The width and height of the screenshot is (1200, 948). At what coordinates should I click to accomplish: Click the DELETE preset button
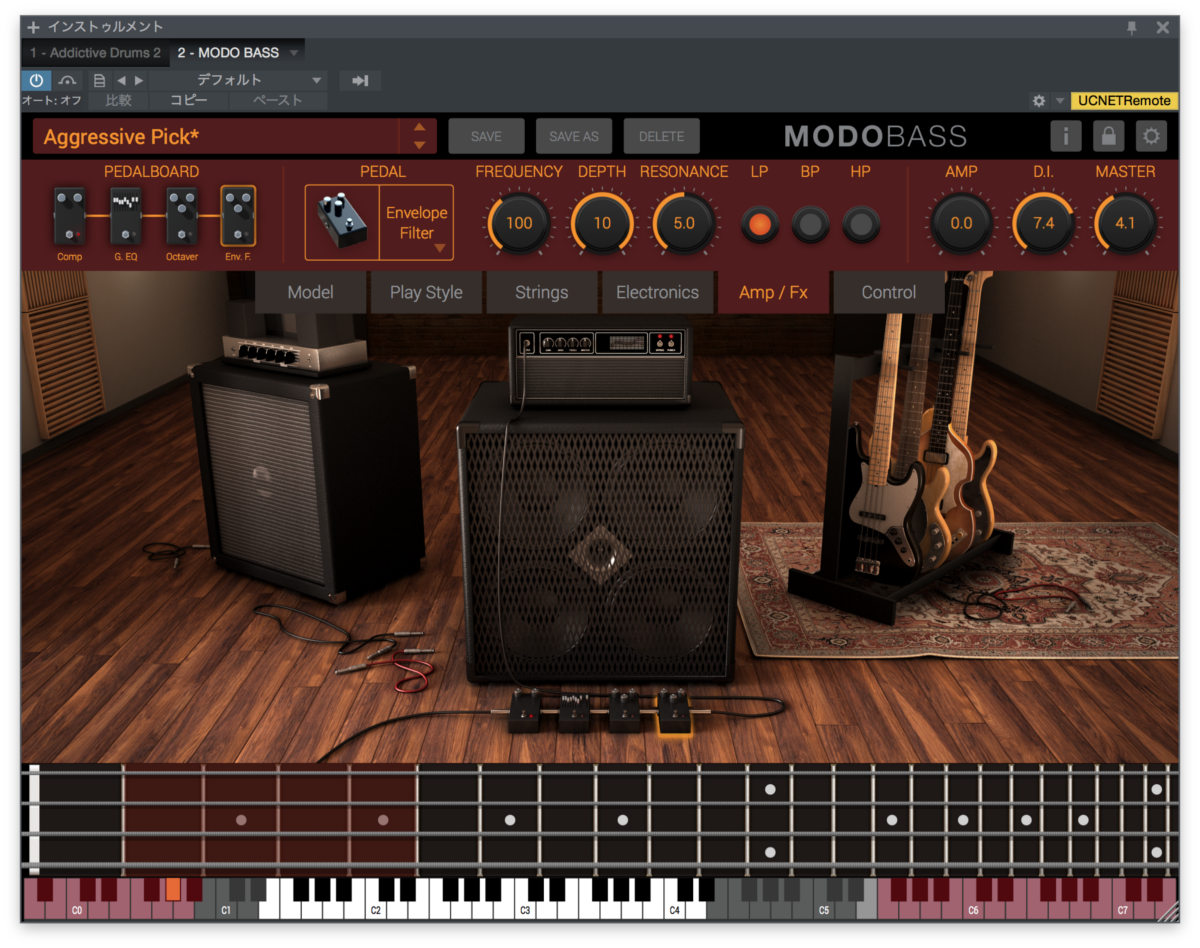[x=662, y=136]
